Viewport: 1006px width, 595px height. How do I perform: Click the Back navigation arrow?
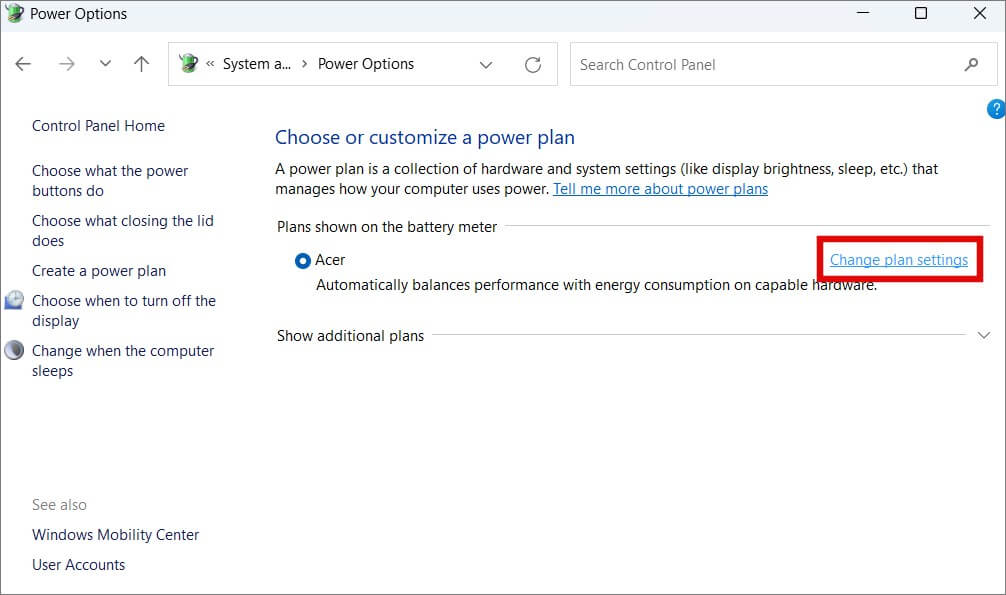[x=23, y=64]
